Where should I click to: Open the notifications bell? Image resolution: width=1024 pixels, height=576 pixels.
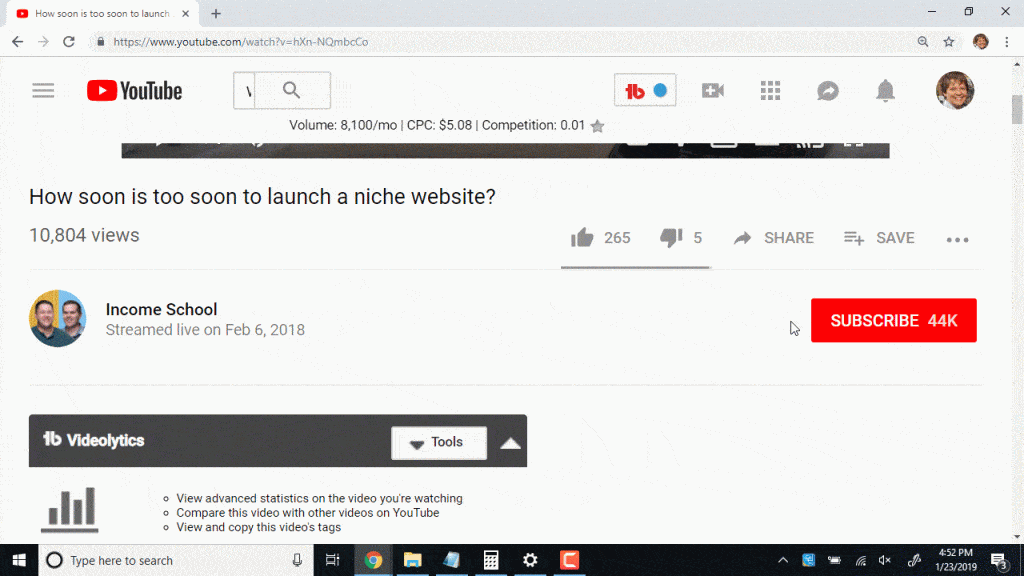885,91
